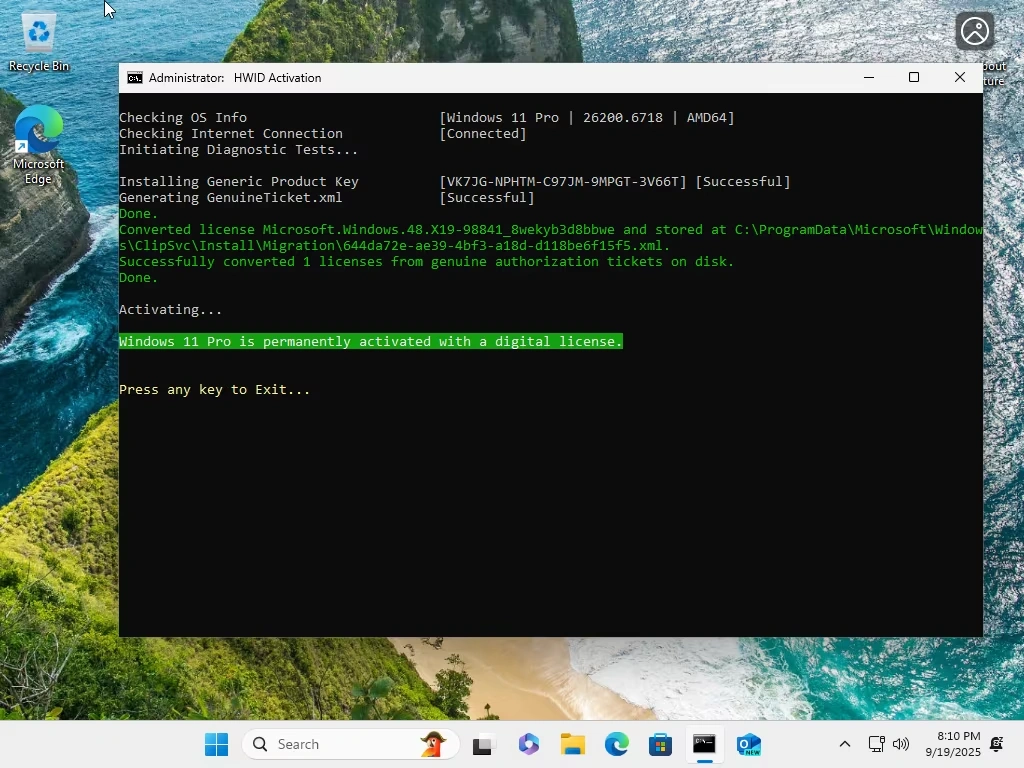
Task: Open File Explorer from the taskbar
Action: (573, 744)
